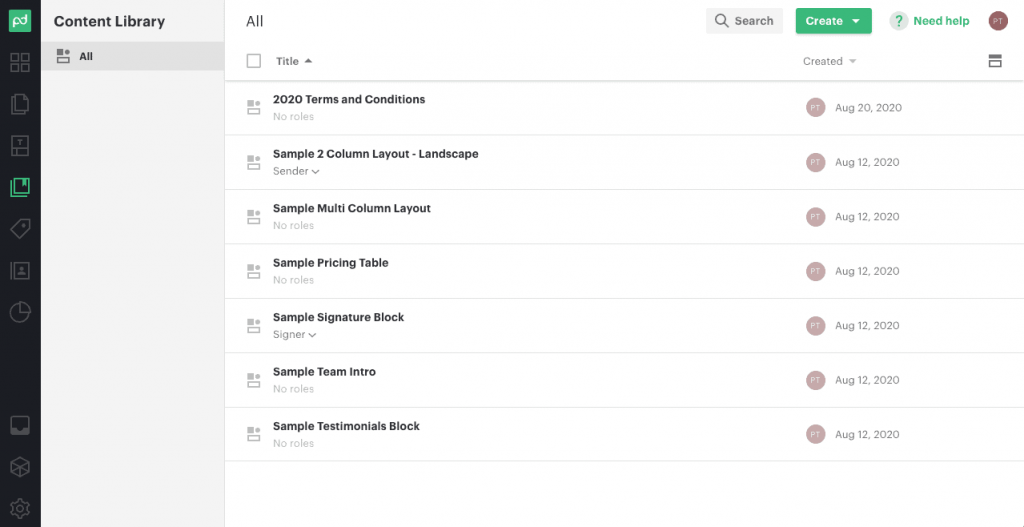Image resolution: width=1024 pixels, height=527 pixels.
Task: Click the Search field
Action: 745,21
